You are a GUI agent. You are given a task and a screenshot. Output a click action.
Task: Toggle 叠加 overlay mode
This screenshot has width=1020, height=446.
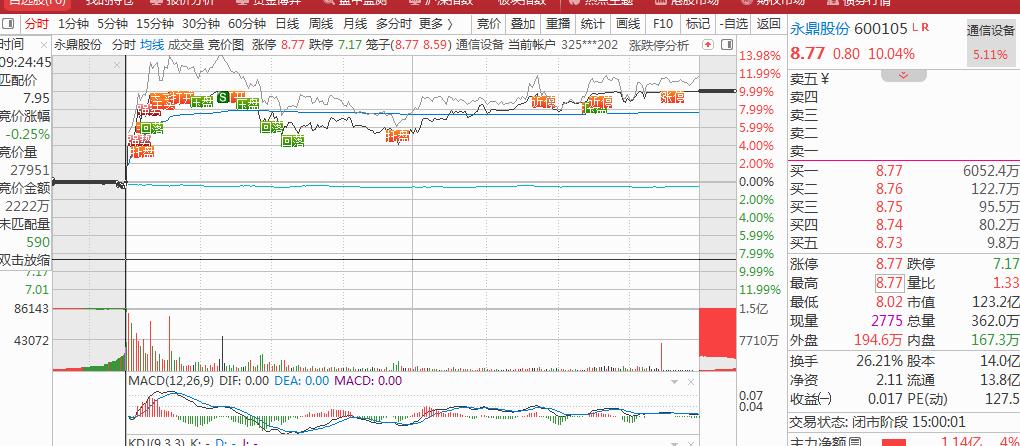(522, 23)
